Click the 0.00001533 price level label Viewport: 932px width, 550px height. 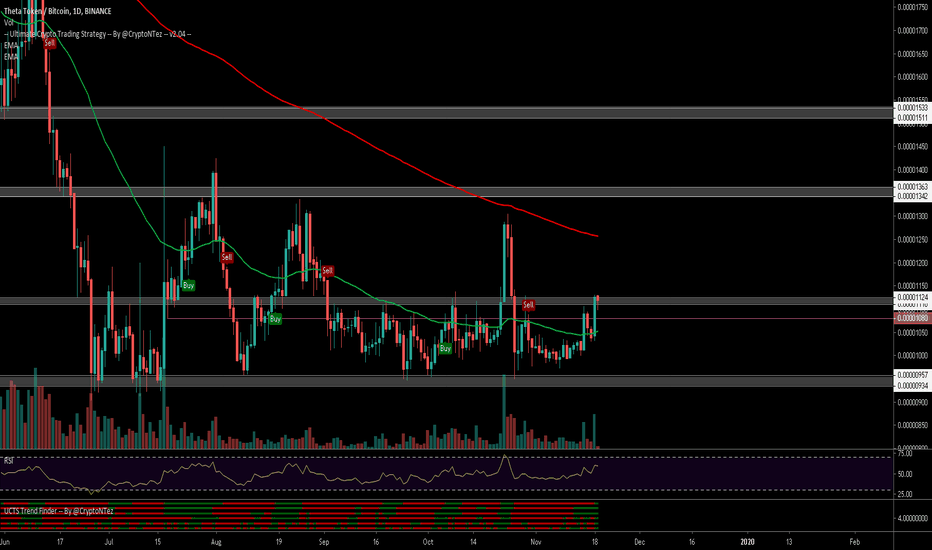point(912,108)
